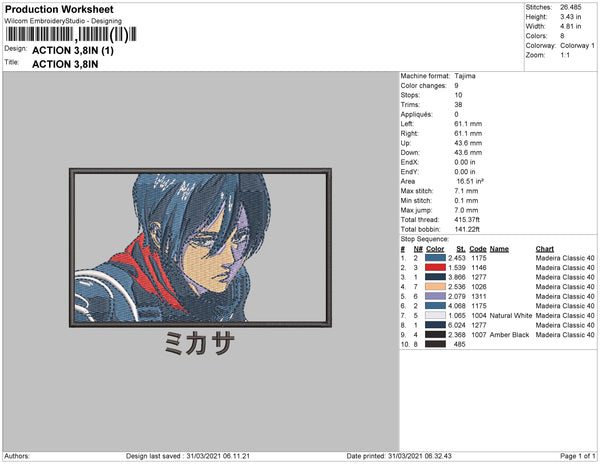
Task: Click the Area value 16.51 in²
Action: pos(470,181)
